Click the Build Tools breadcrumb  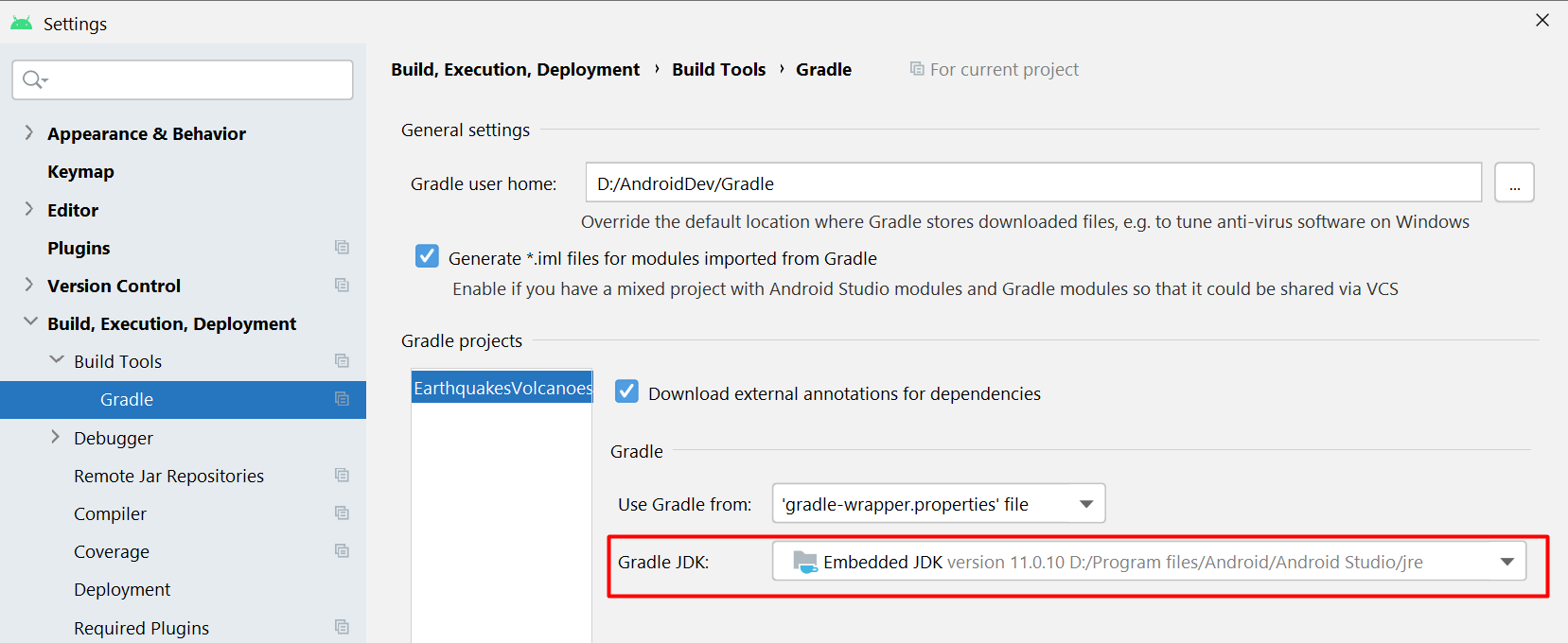coord(718,69)
